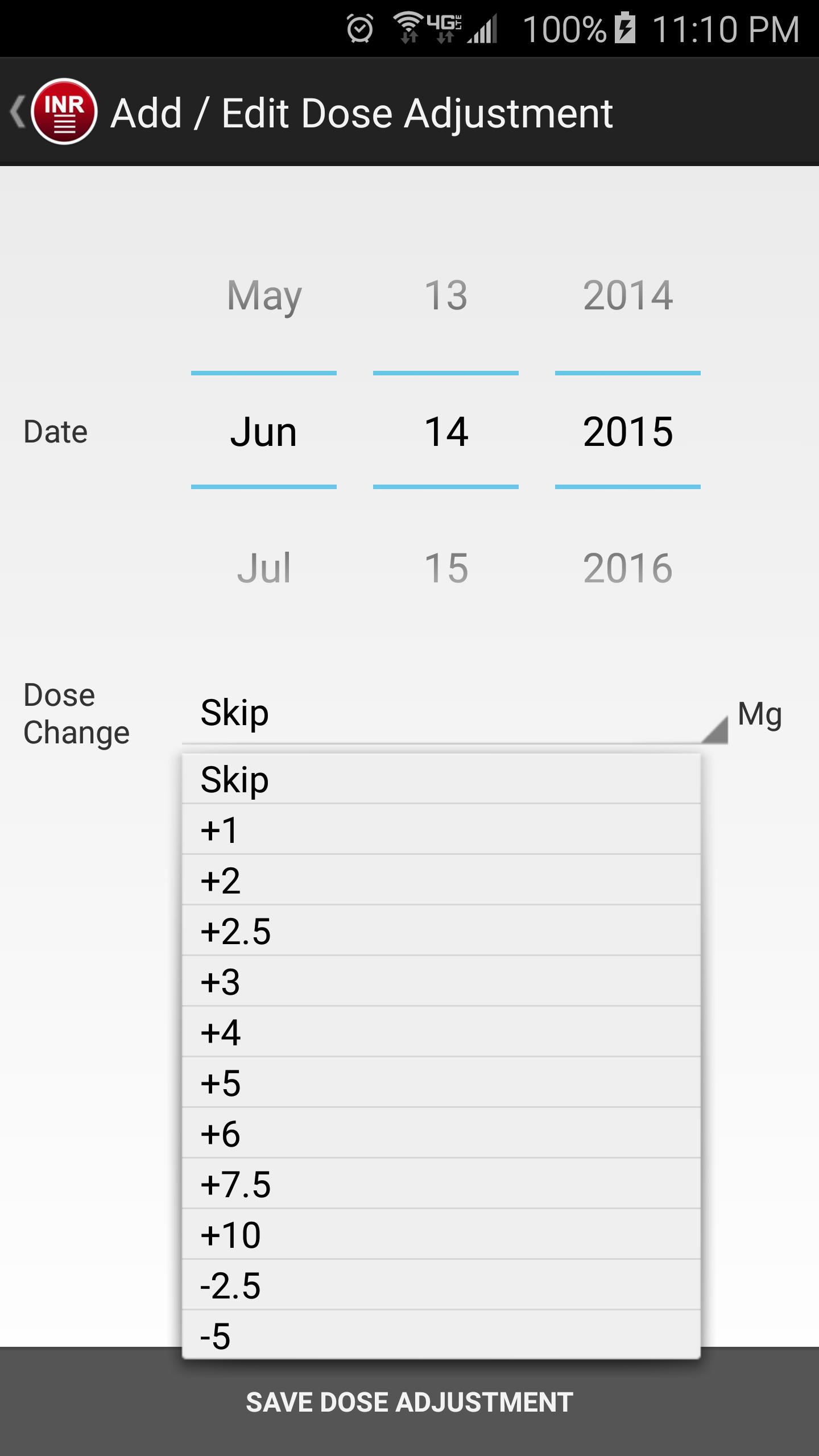819x1456 pixels.
Task: Select the +10 dose option
Action: coord(441,1235)
